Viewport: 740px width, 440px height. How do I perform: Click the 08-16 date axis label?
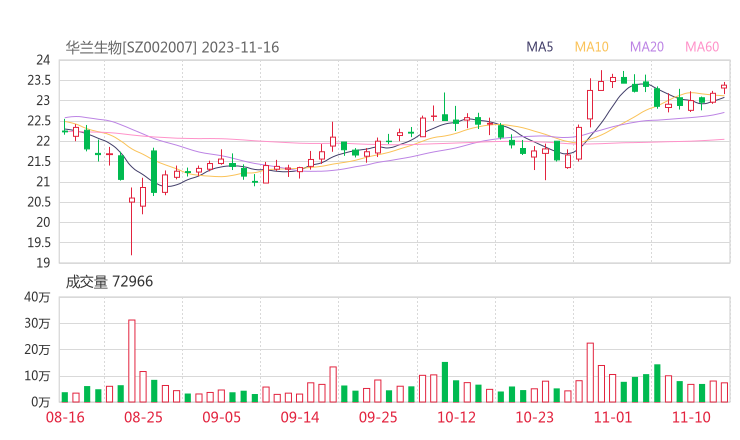click(65, 417)
